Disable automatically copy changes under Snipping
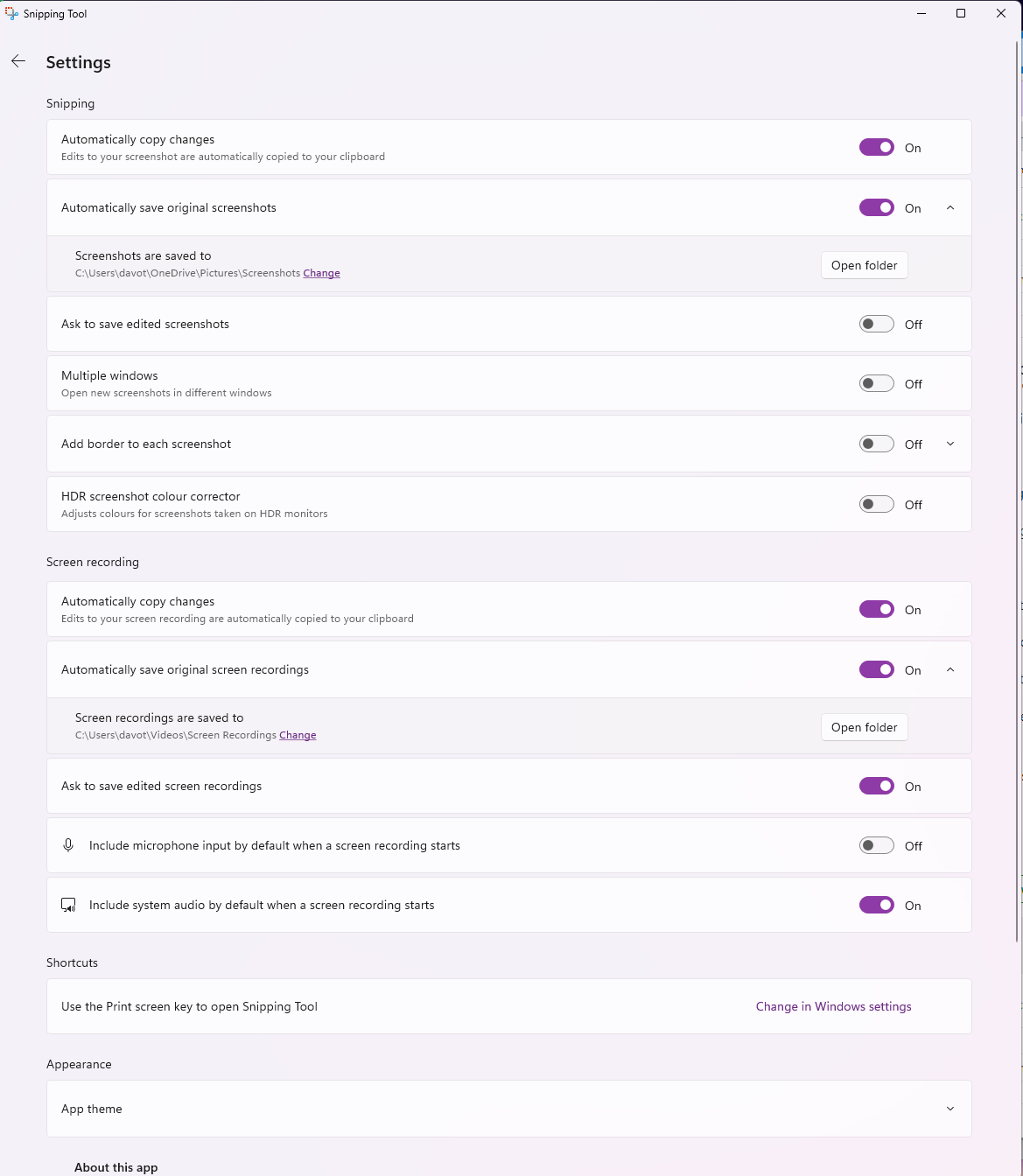 (876, 147)
